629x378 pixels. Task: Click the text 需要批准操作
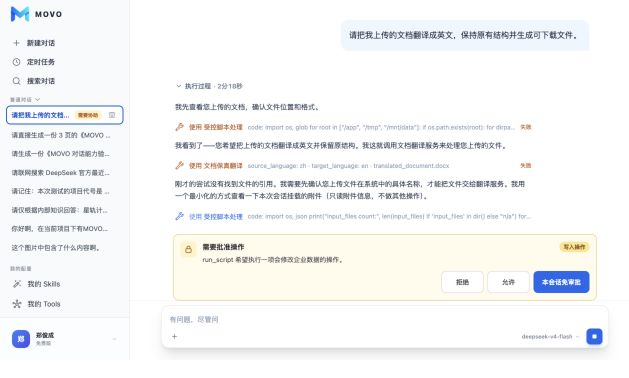point(223,247)
